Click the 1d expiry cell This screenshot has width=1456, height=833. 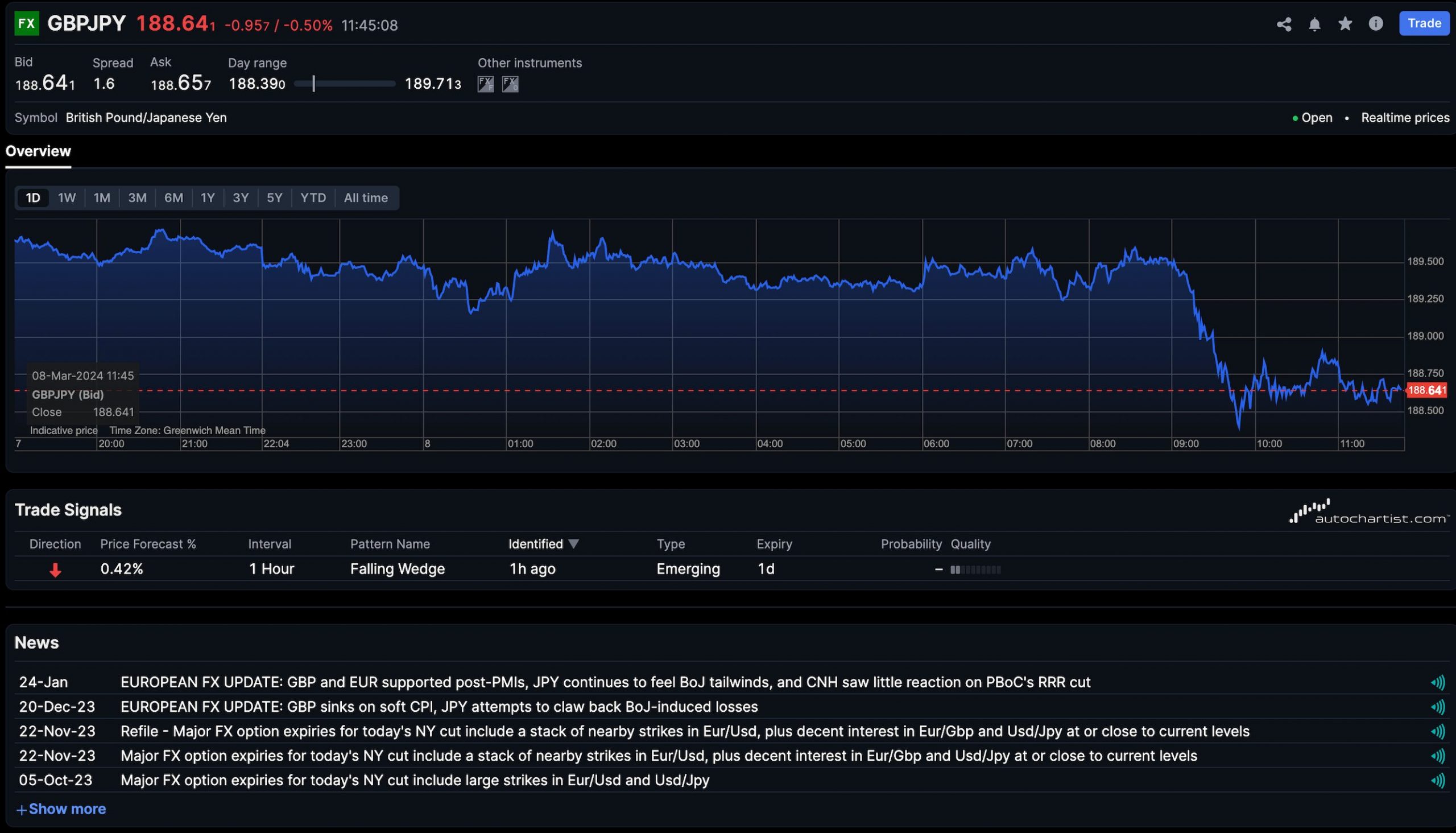pyautogui.click(x=766, y=569)
